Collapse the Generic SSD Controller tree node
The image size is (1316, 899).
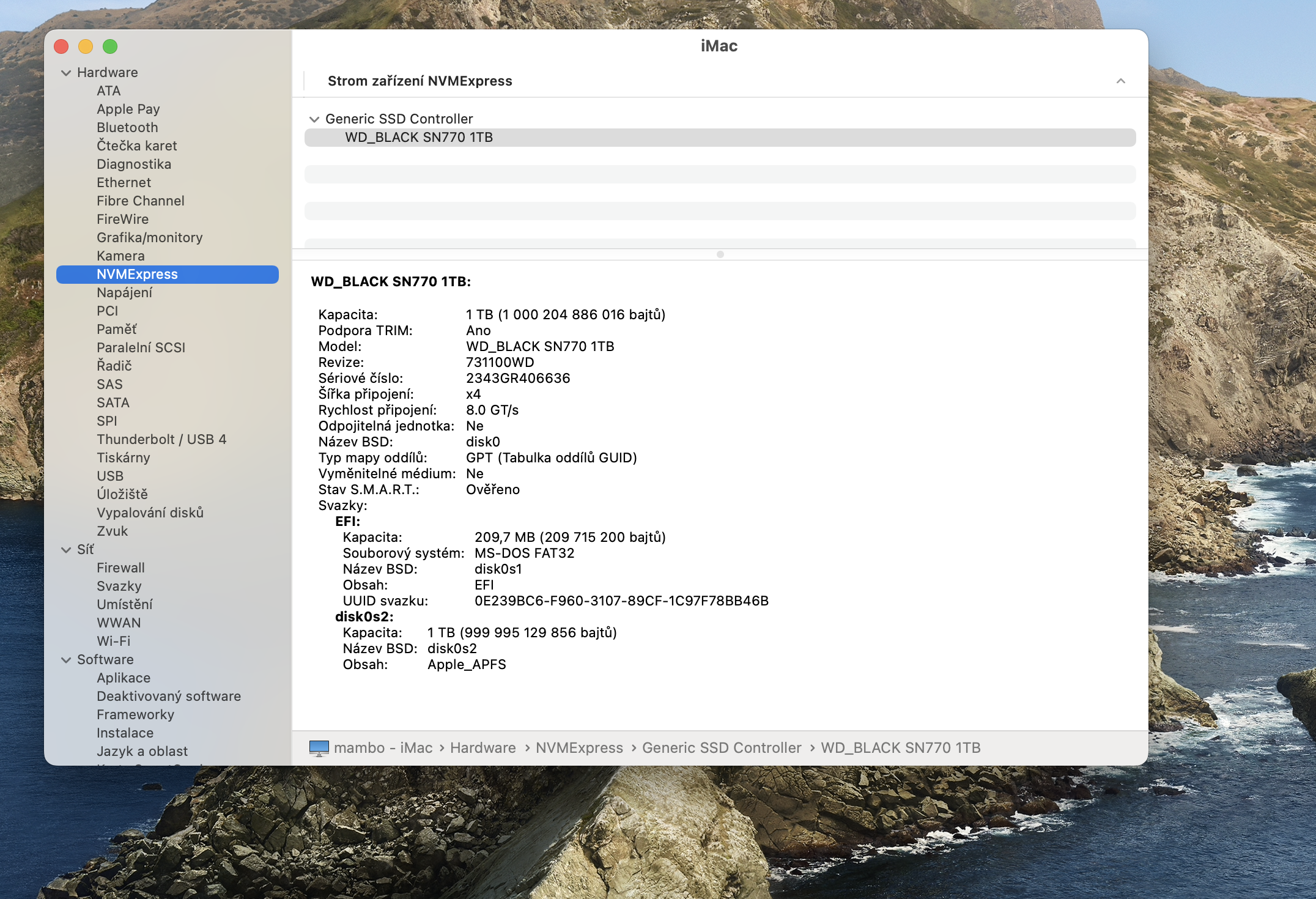click(x=314, y=119)
